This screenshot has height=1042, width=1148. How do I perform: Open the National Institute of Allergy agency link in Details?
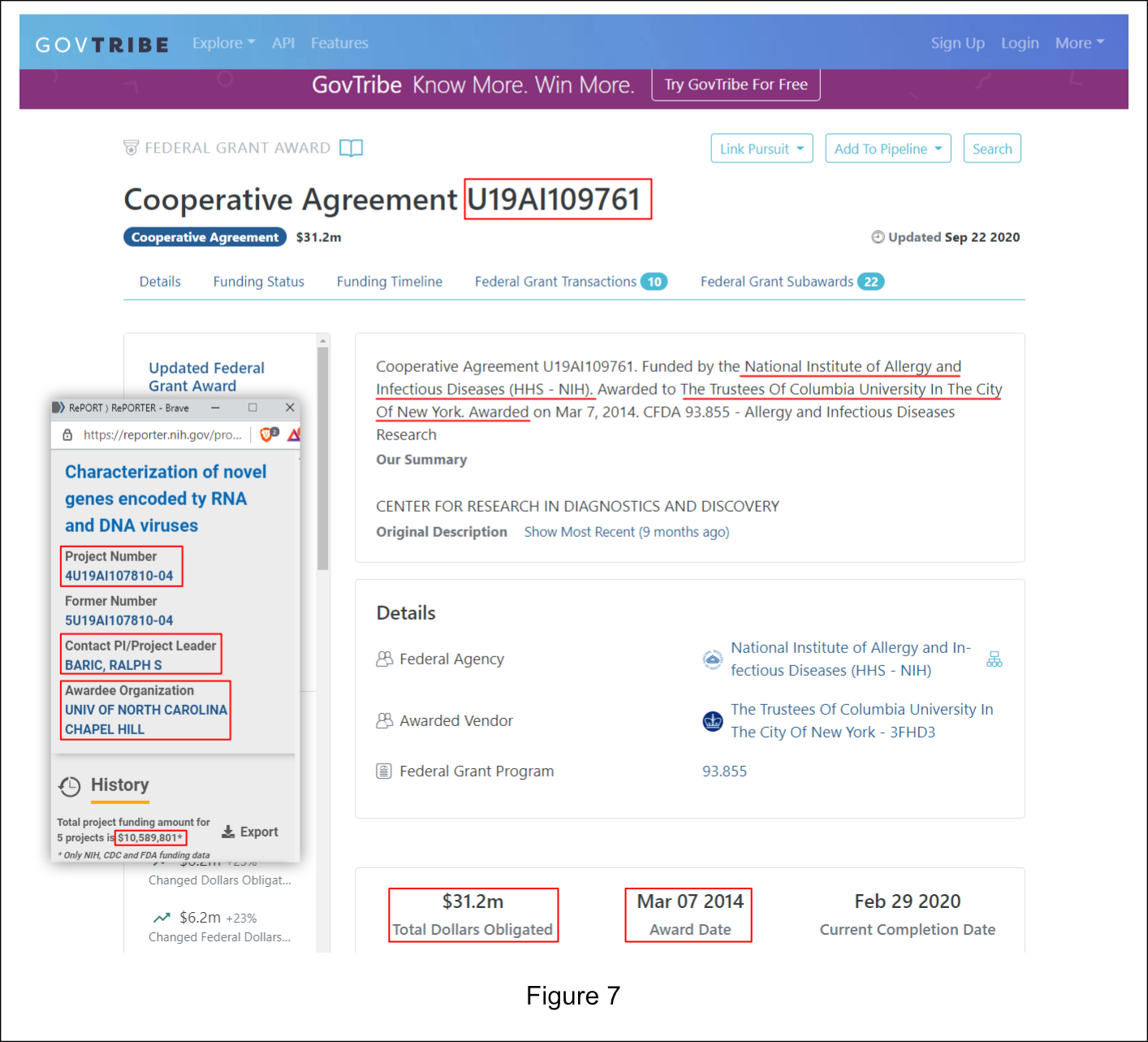tap(851, 659)
